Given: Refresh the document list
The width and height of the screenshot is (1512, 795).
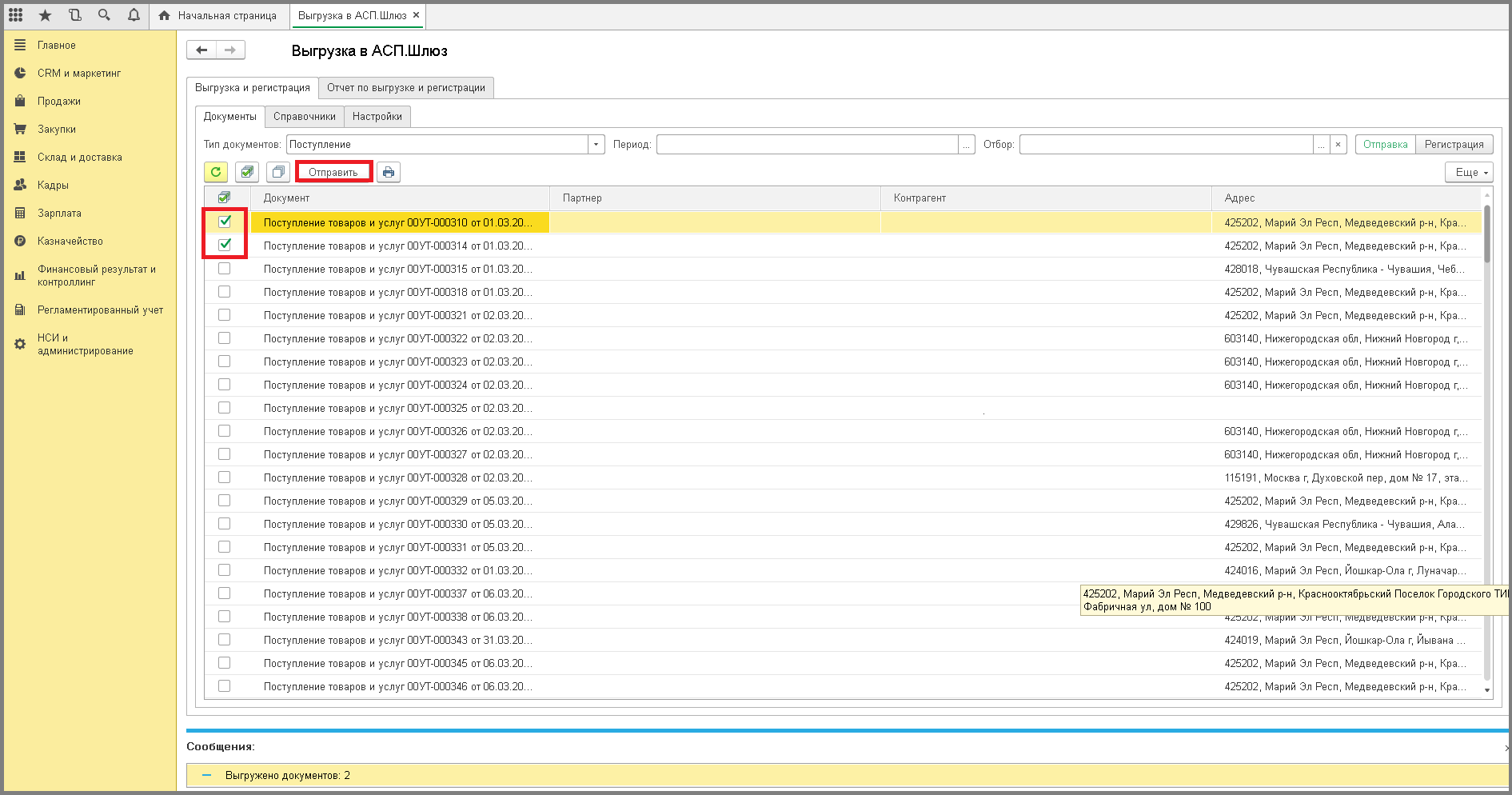Looking at the screenshot, I should click(x=216, y=172).
